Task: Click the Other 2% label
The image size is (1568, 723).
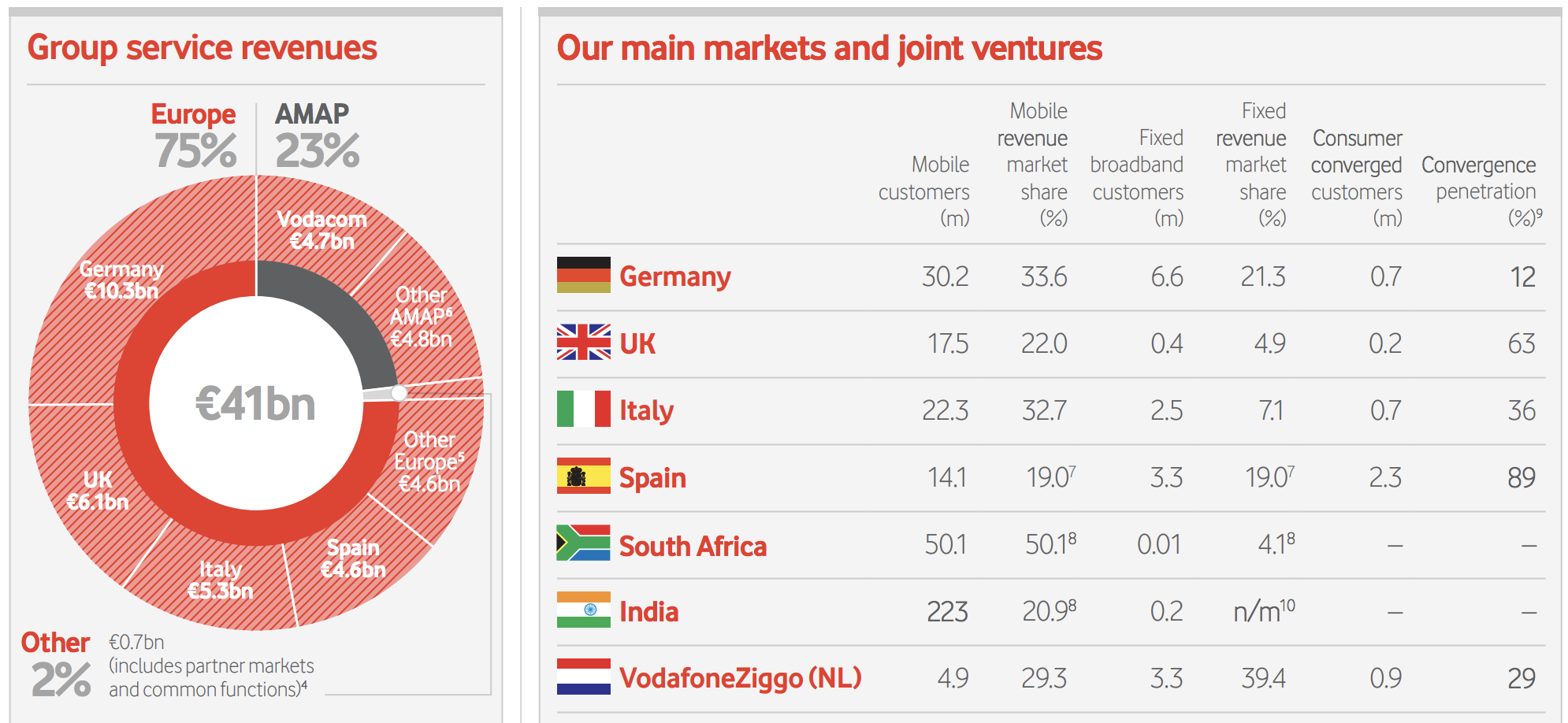Action: (x=56, y=664)
